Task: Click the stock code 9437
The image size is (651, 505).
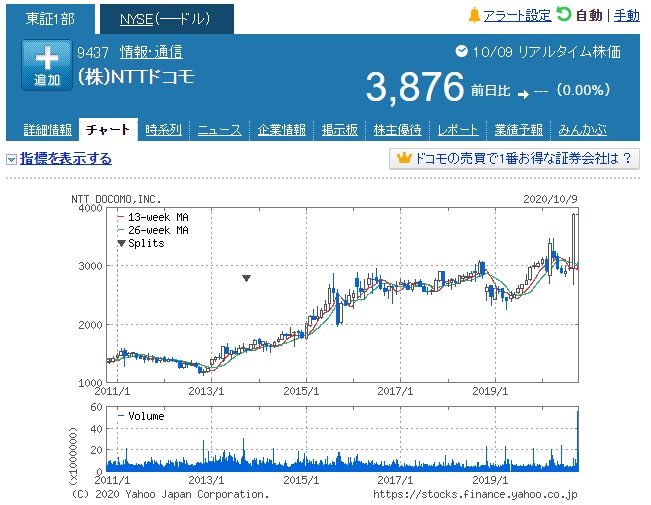Action: coord(93,52)
